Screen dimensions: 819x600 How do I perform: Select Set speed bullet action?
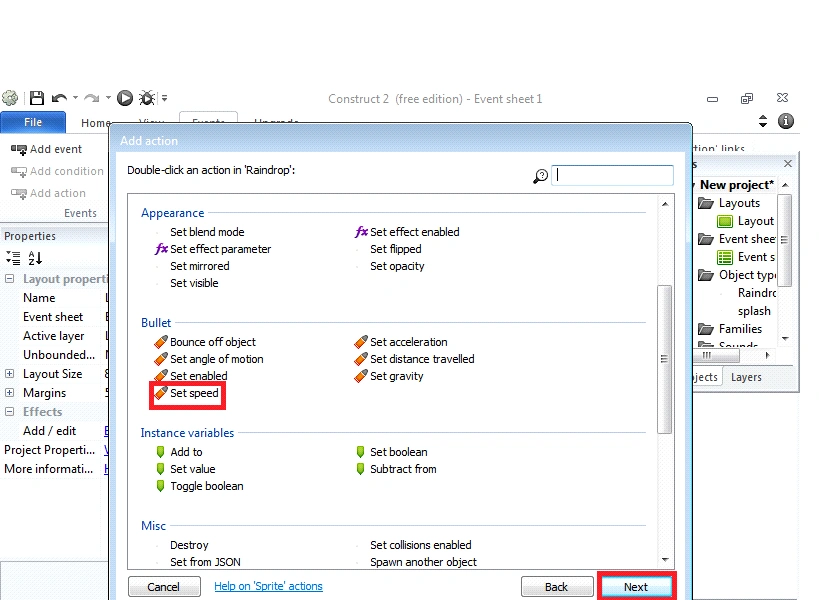point(186,393)
